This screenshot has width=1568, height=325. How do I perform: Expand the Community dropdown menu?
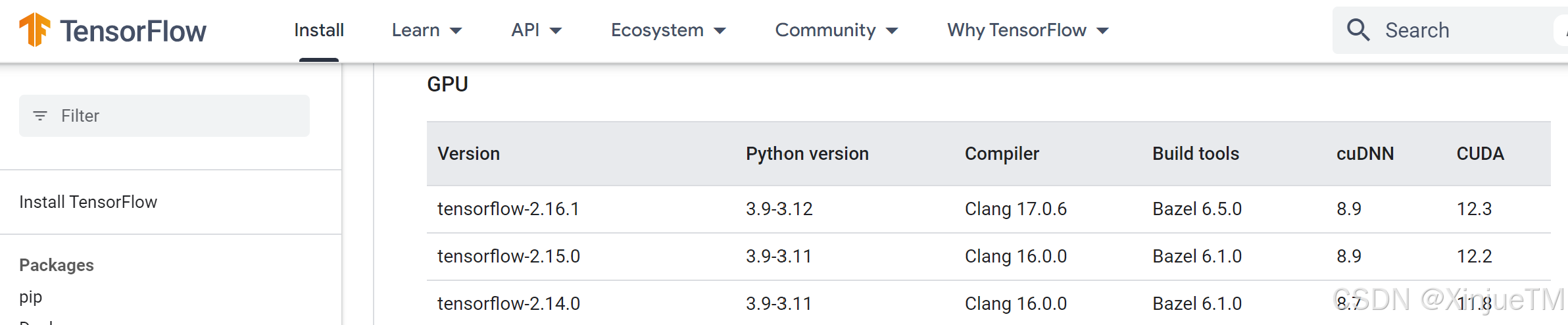pyautogui.click(x=837, y=30)
